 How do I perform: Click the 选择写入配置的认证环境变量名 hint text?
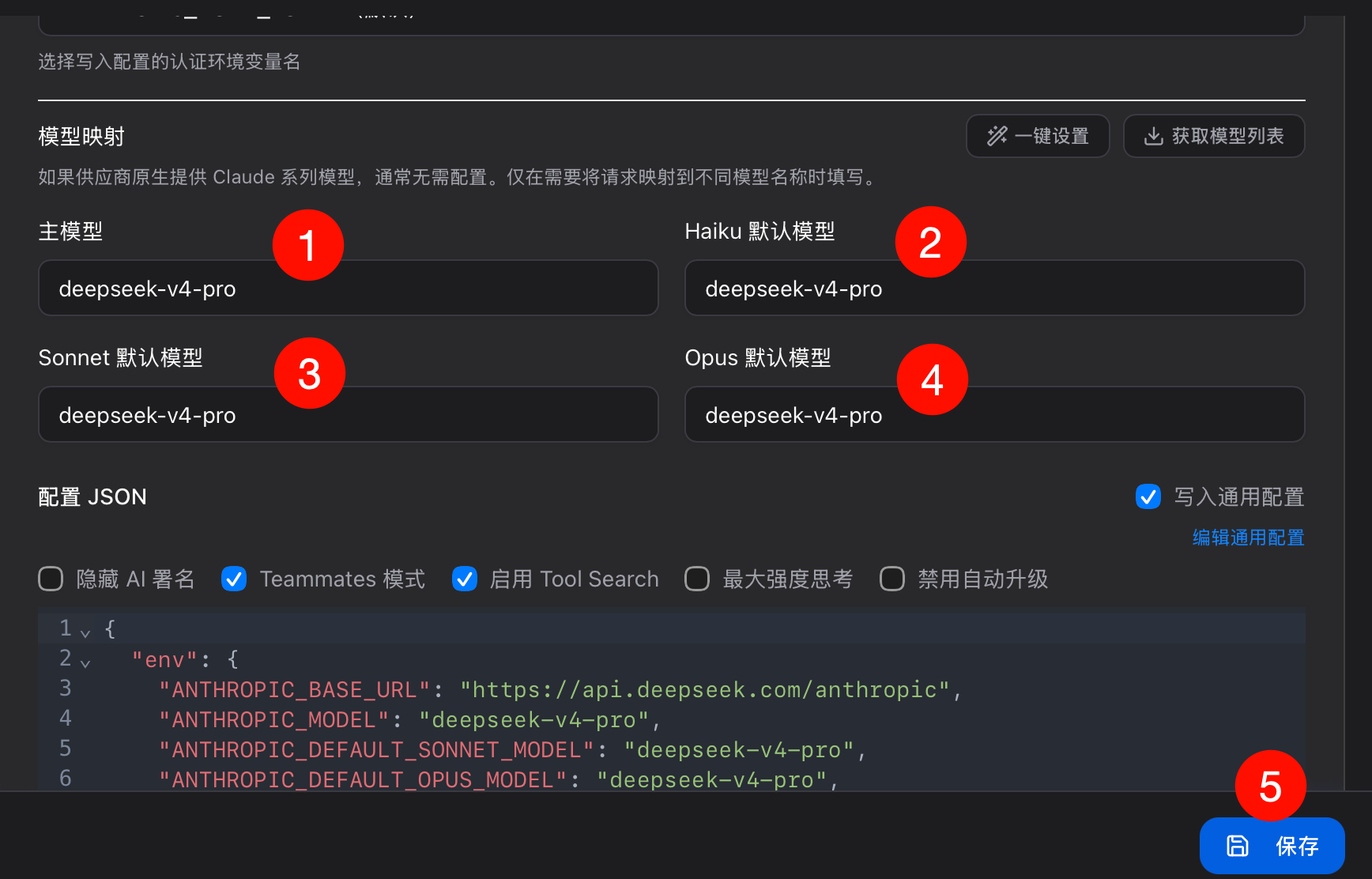(169, 62)
